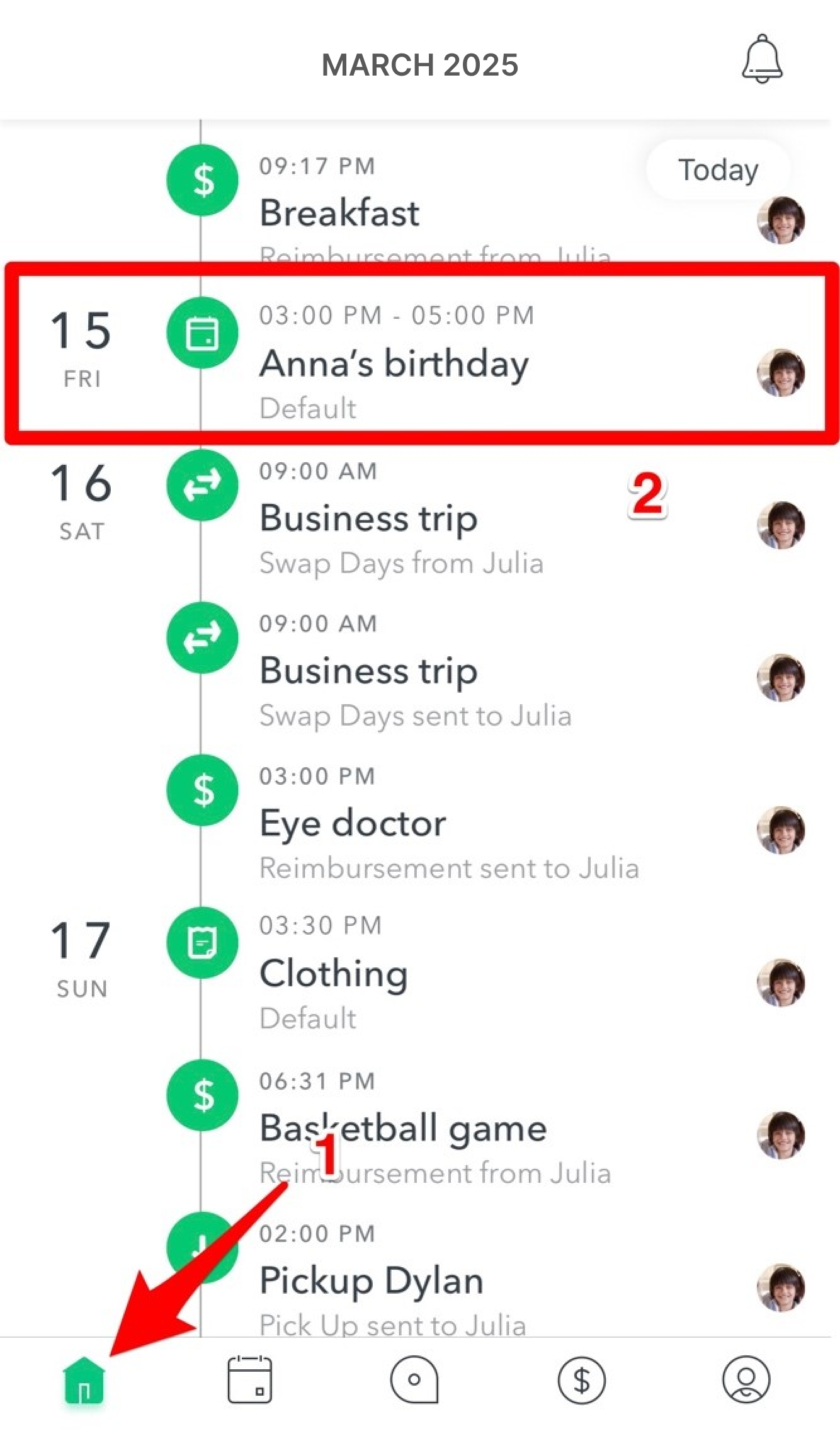Image resolution: width=840 pixels, height=1436 pixels.
Task: Select the MARCH 2025 header title
Action: (420, 65)
